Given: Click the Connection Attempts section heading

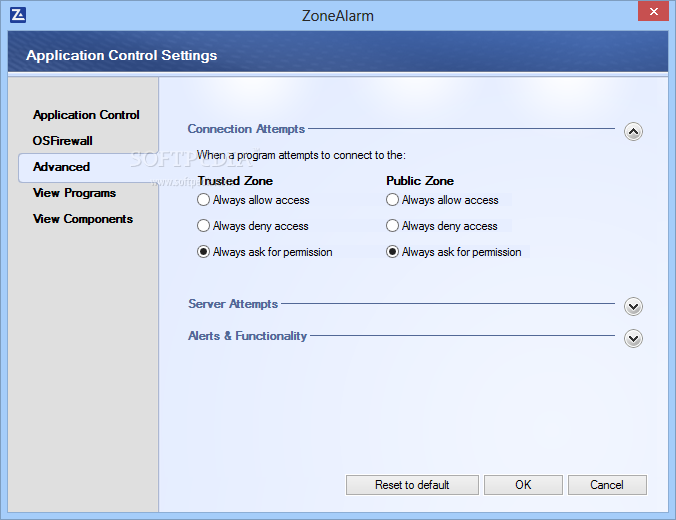Looking at the screenshot, I should click(x=246, y=129).
